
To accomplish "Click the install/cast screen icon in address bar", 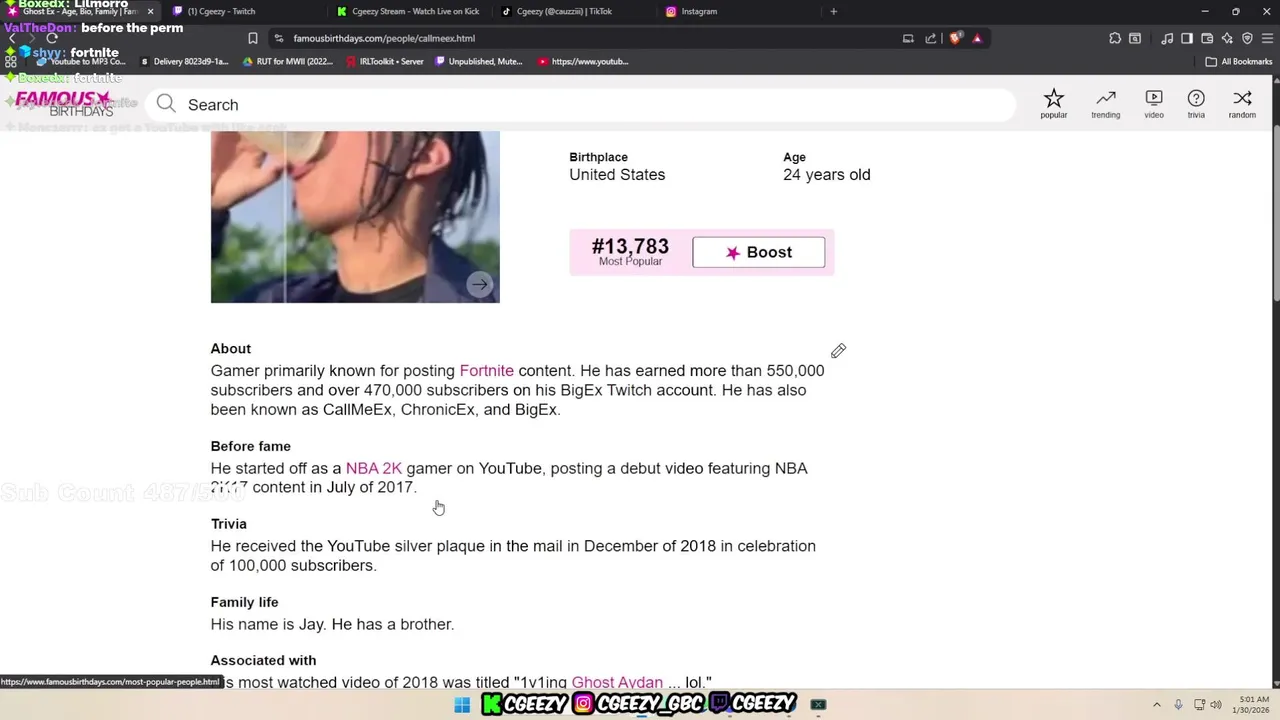I will [908, 38].
